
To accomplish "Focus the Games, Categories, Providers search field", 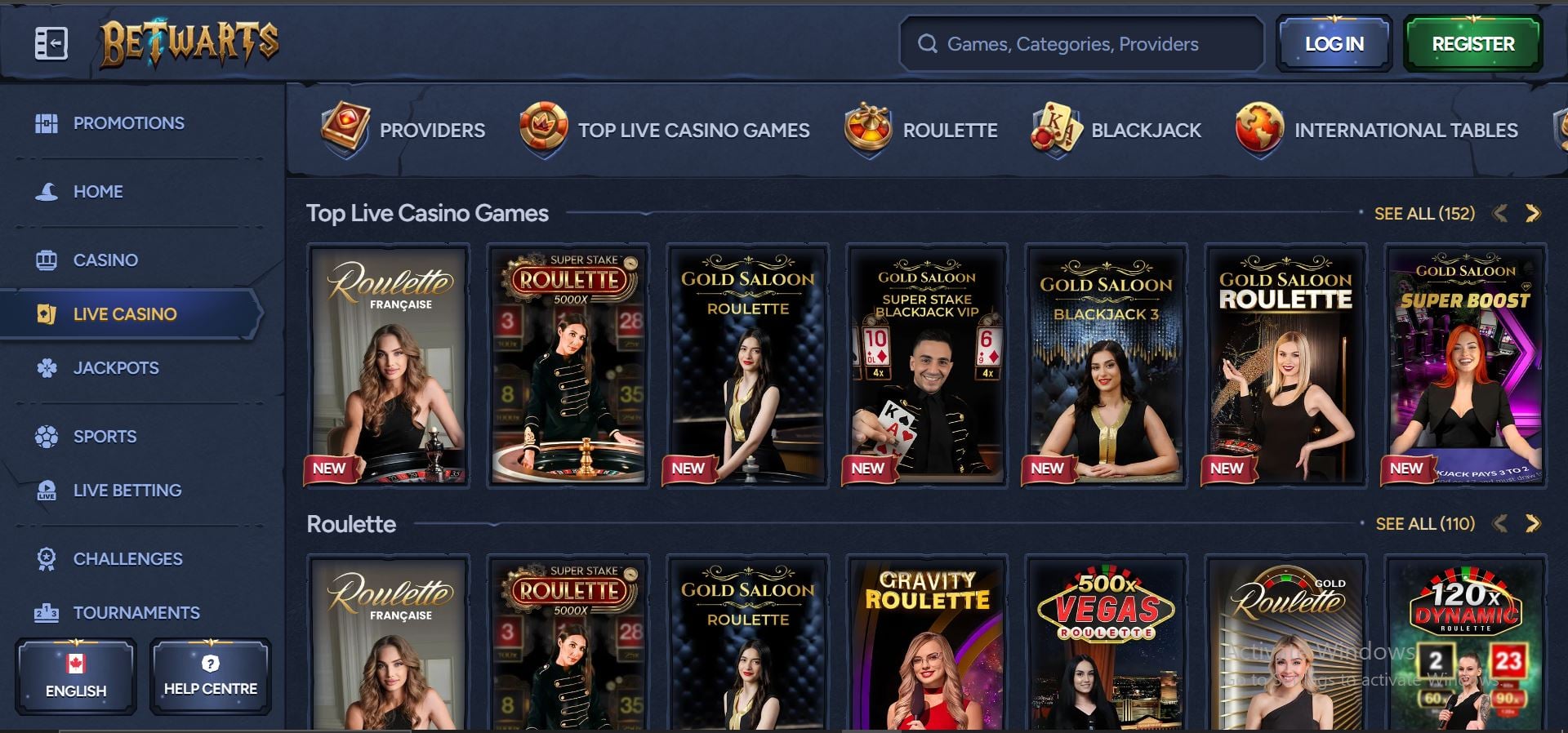I will 1081,44.
